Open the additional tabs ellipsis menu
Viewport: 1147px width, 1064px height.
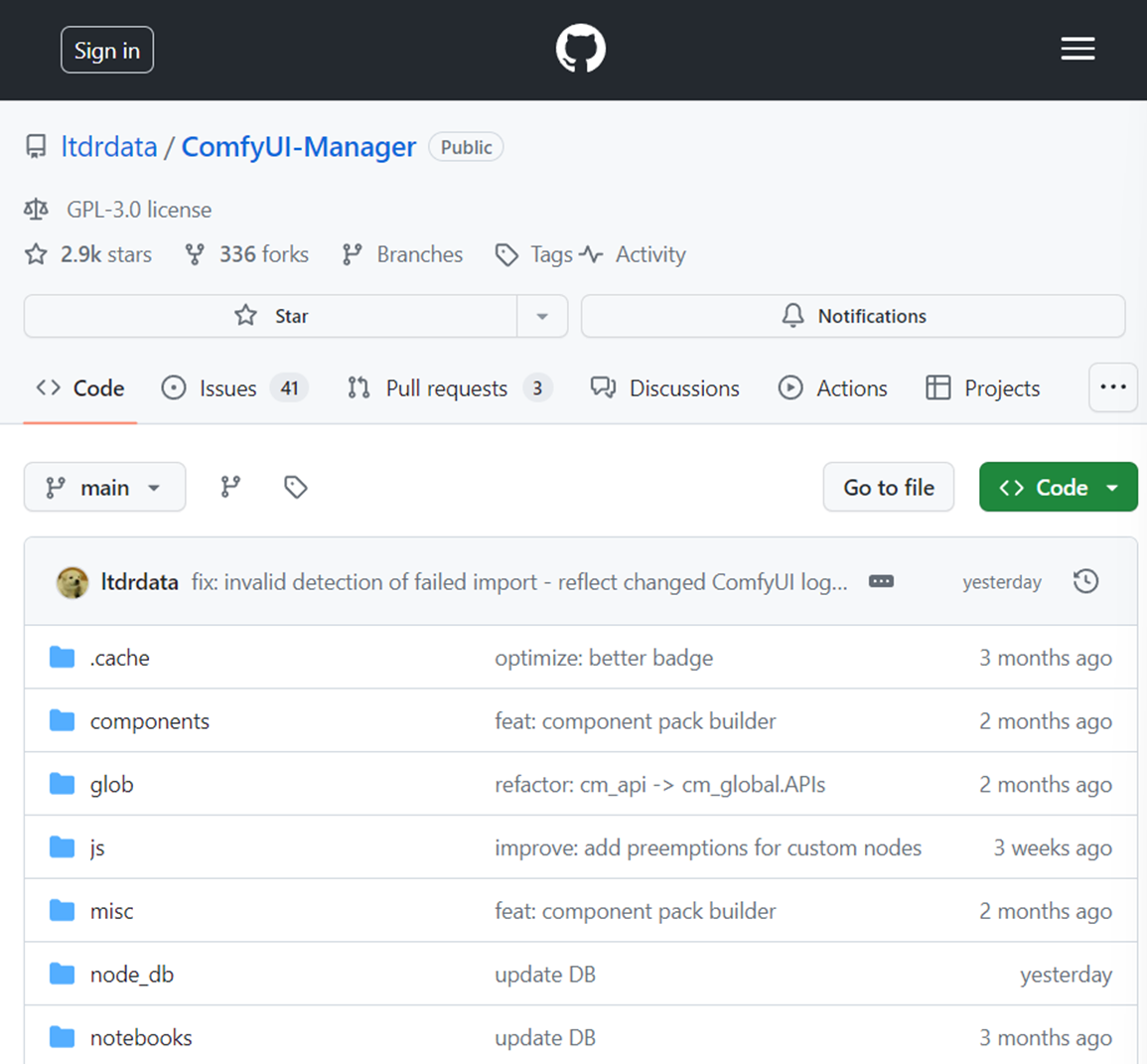[x=1112, y=387]
